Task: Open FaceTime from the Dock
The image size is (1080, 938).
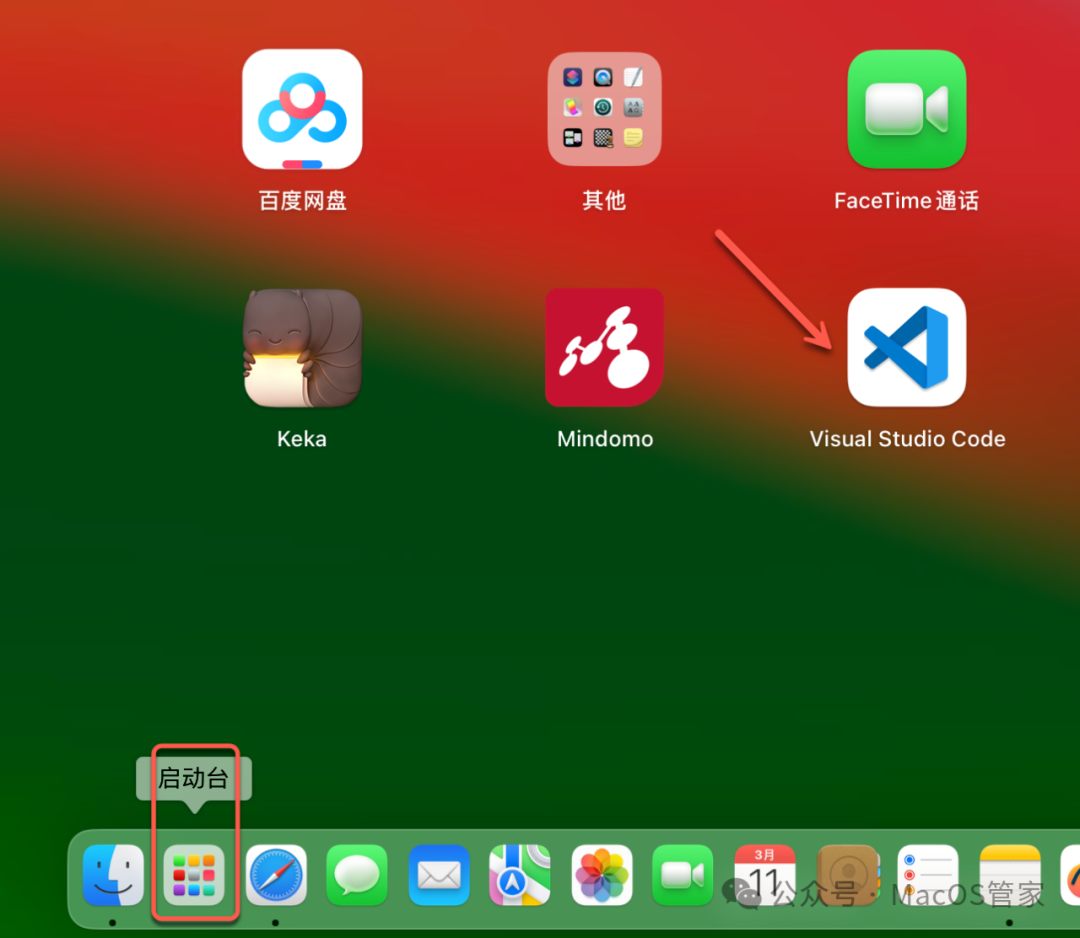Action: coord(683,875)
